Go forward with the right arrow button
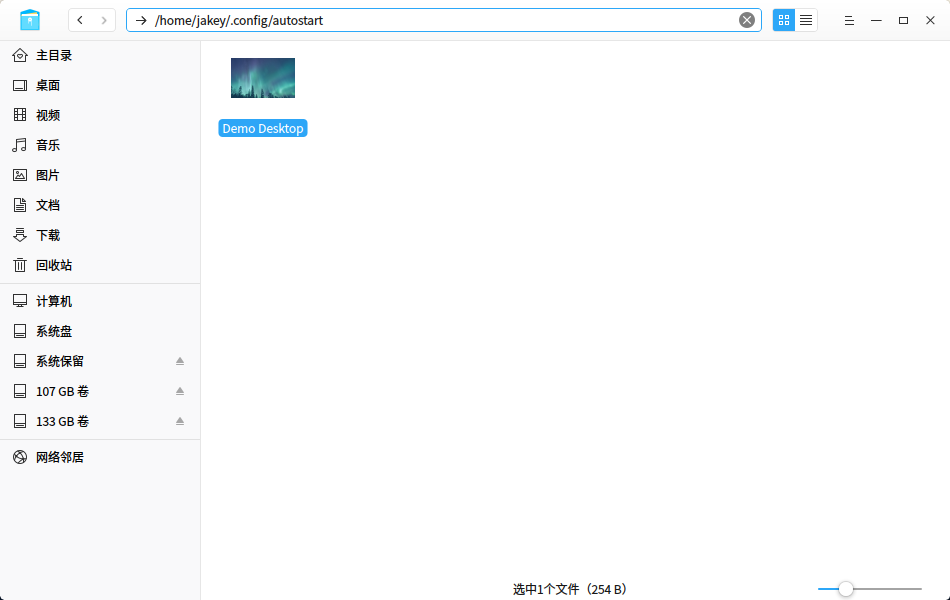The width and height of the screenshot is (950, 600). tap(104, 20)
